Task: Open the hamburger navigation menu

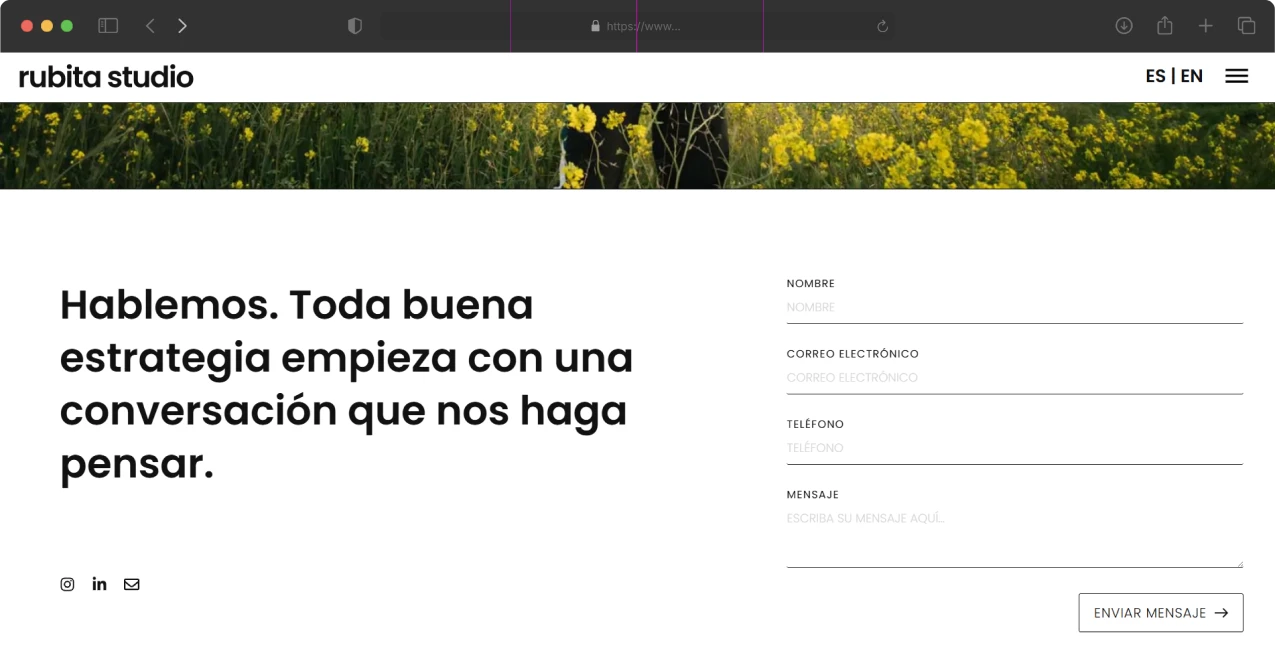Action: pyautogui.click(x=1237, y=75)
